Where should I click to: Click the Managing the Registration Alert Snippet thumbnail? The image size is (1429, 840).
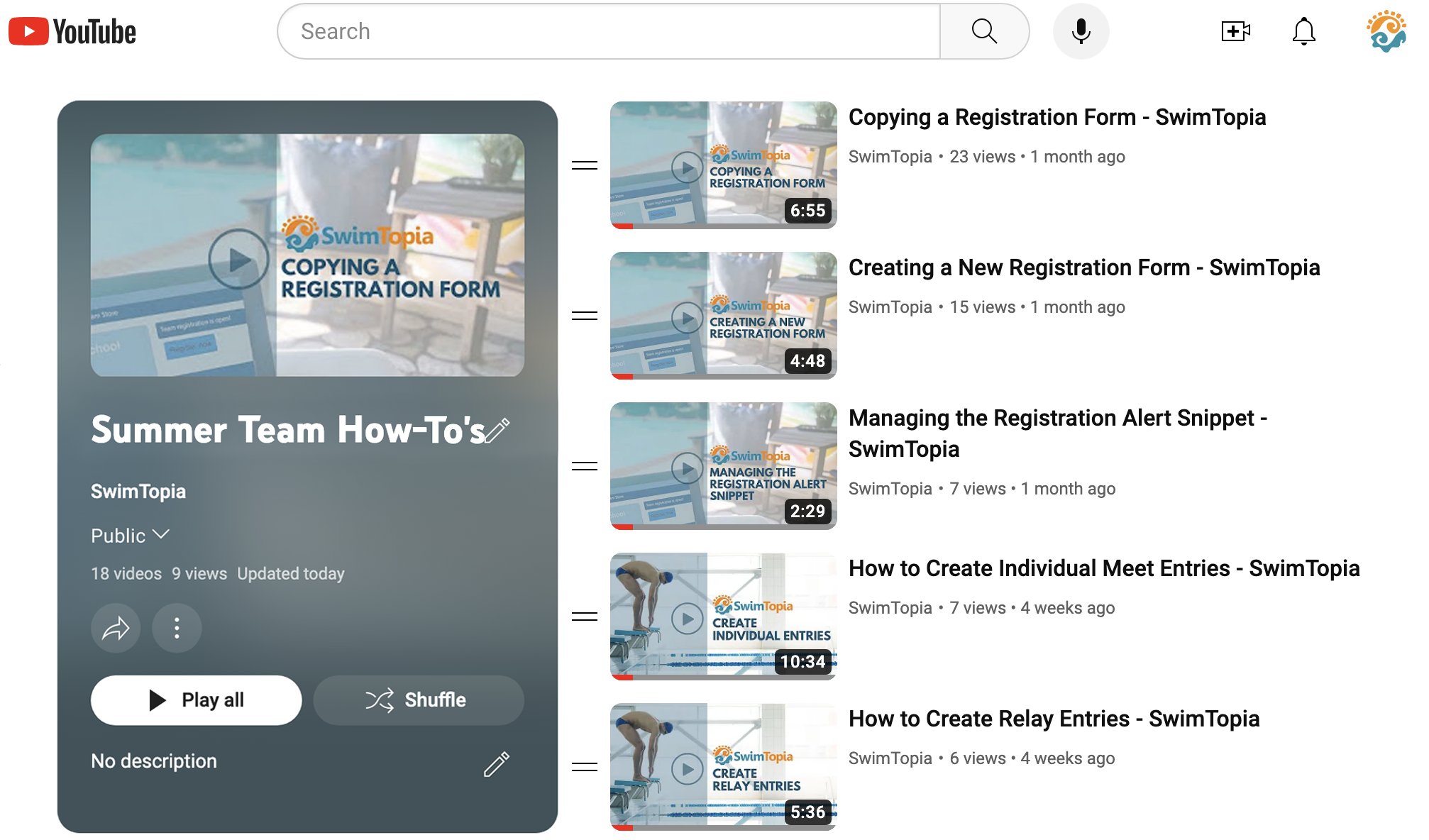[x=723, y=465]
